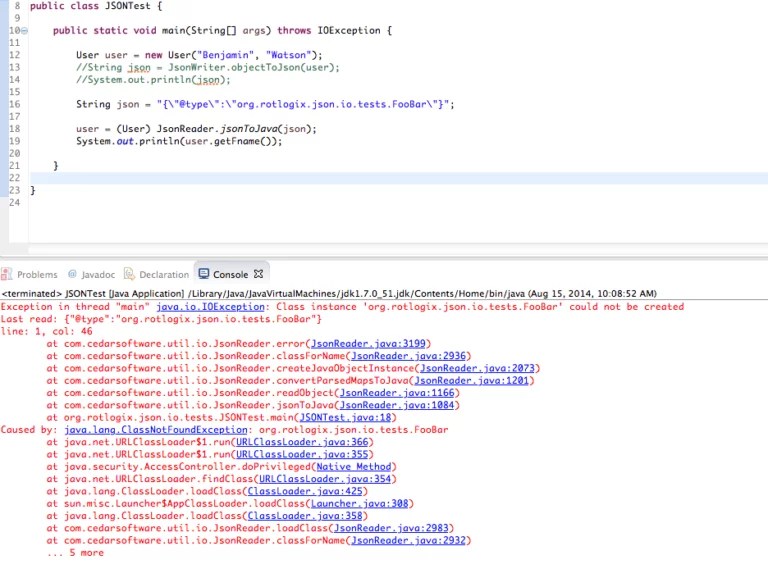Viewport: 768px width, 578px height.
Task: Open the JsonReader.java:2936 link
Action: tap(408, 356)
